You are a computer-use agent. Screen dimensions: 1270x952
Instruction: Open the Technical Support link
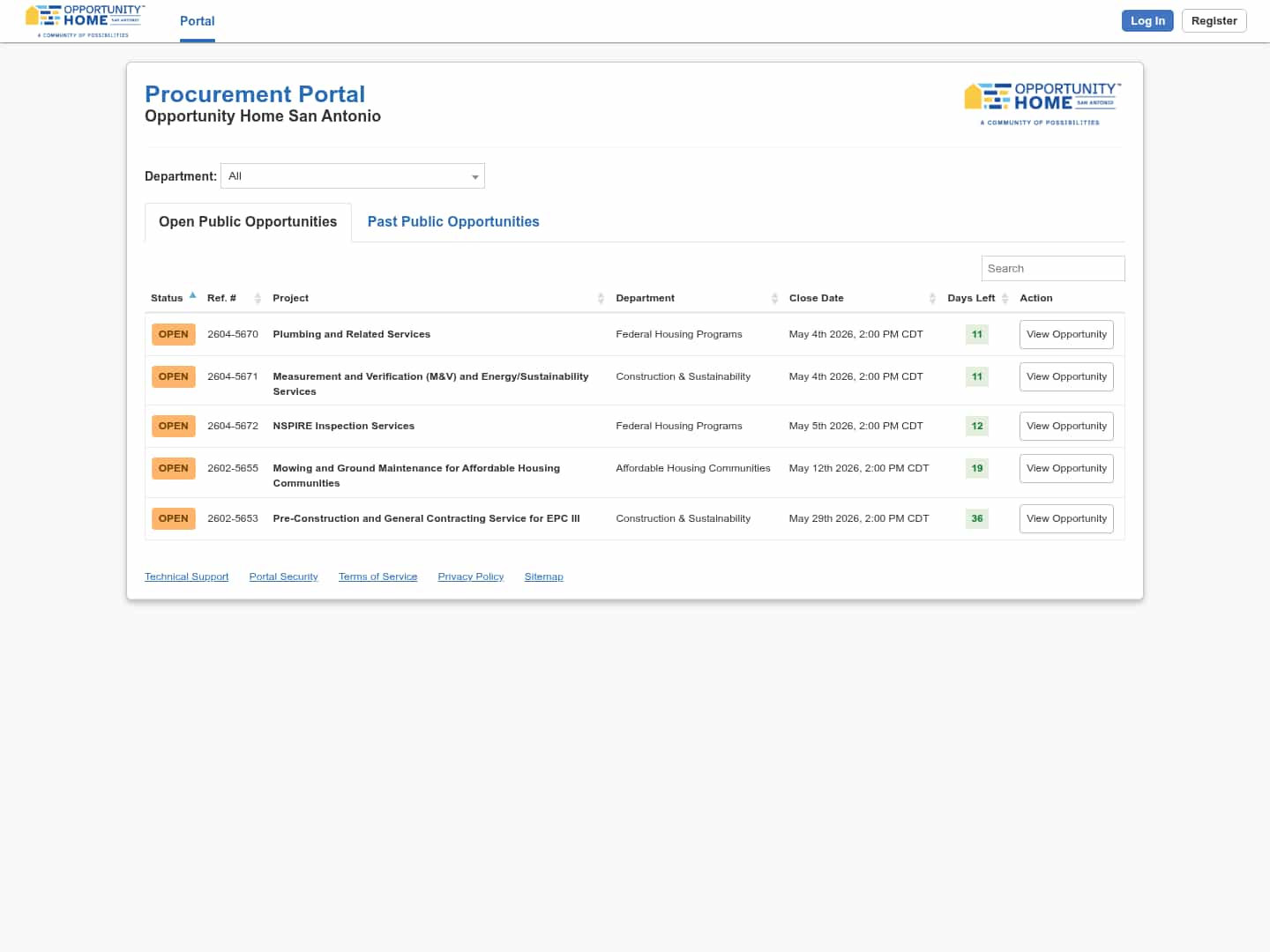coord(186,576)
